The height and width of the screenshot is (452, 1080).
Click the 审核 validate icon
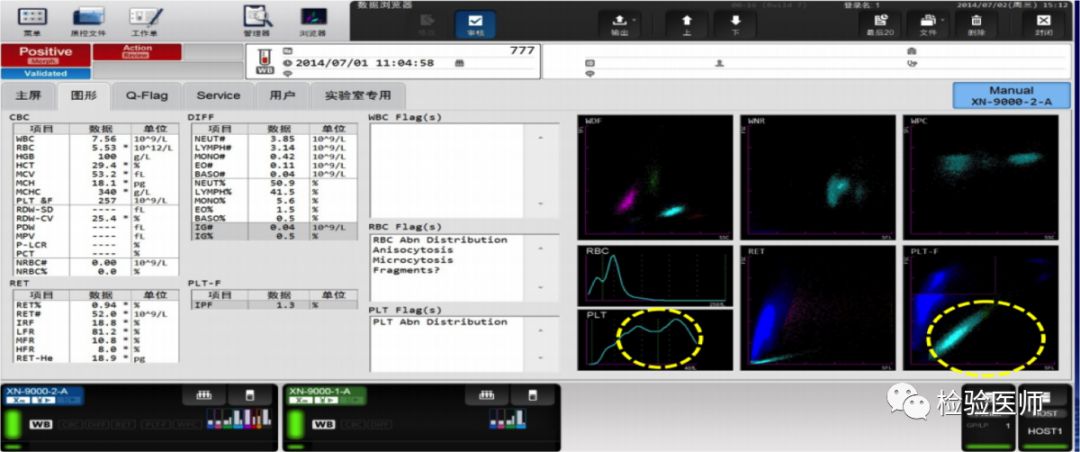click(475, 22)
